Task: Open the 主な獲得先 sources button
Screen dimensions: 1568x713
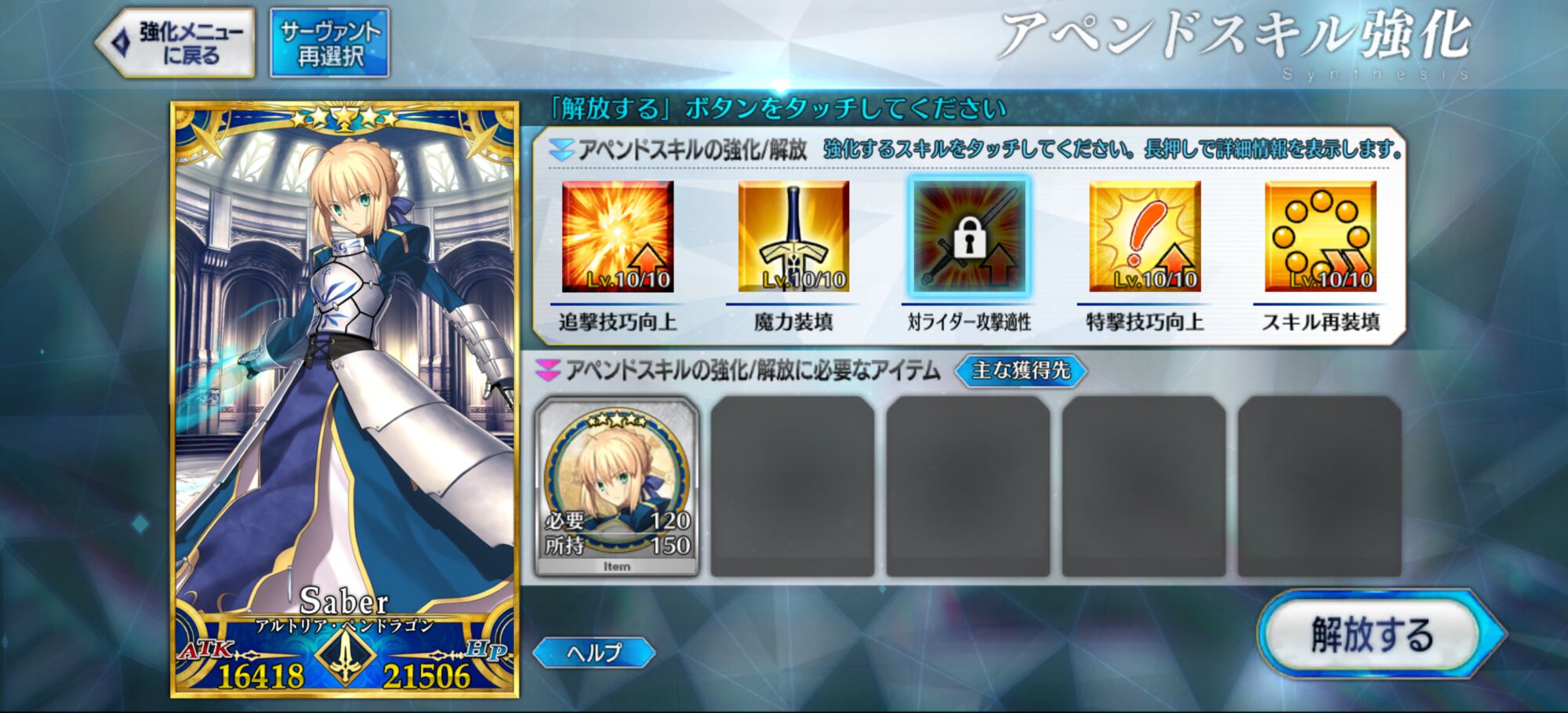Action: (x=1021, y=370)
